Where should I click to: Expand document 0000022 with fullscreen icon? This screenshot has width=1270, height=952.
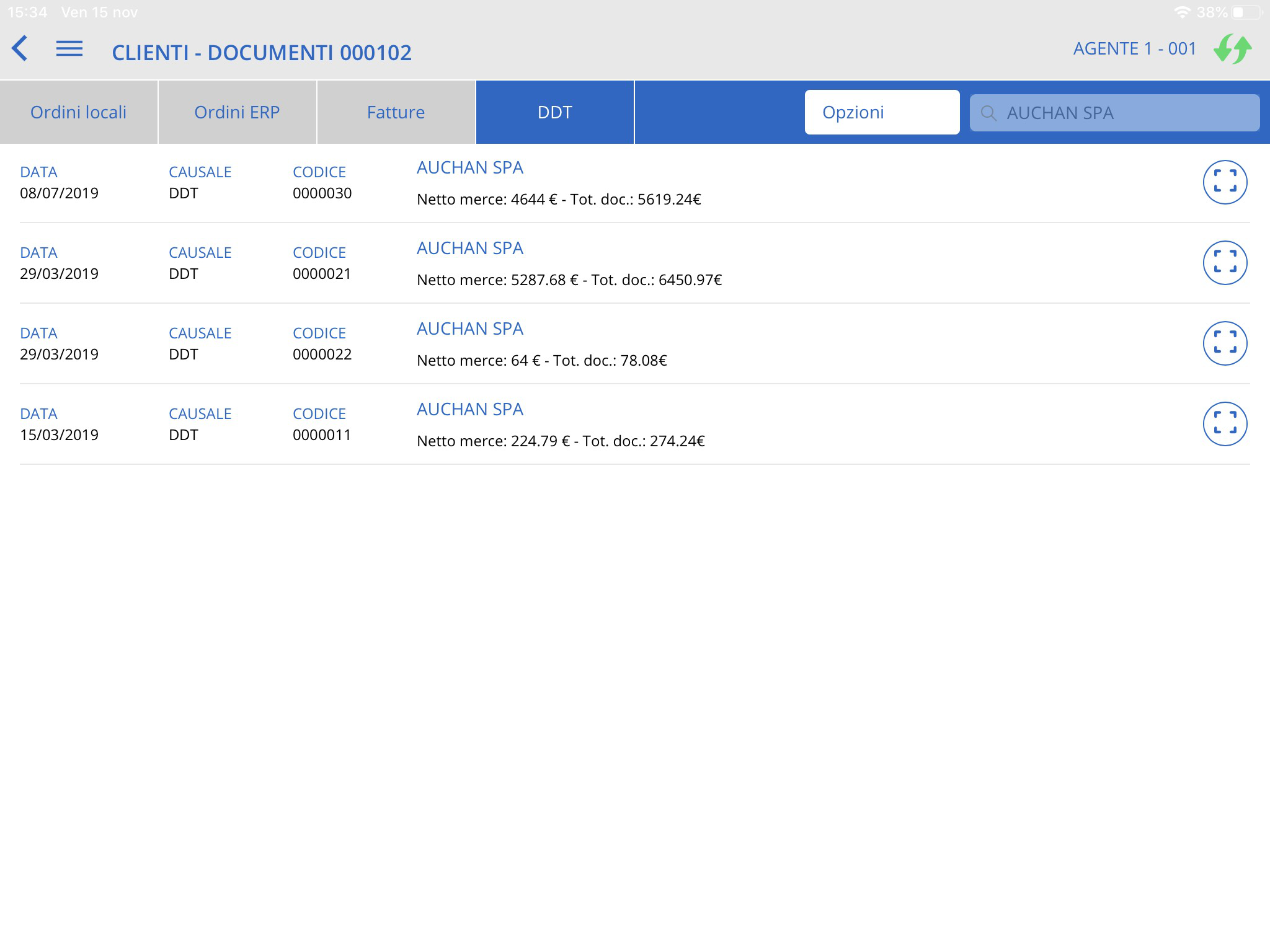click(x=1225, y=343)
